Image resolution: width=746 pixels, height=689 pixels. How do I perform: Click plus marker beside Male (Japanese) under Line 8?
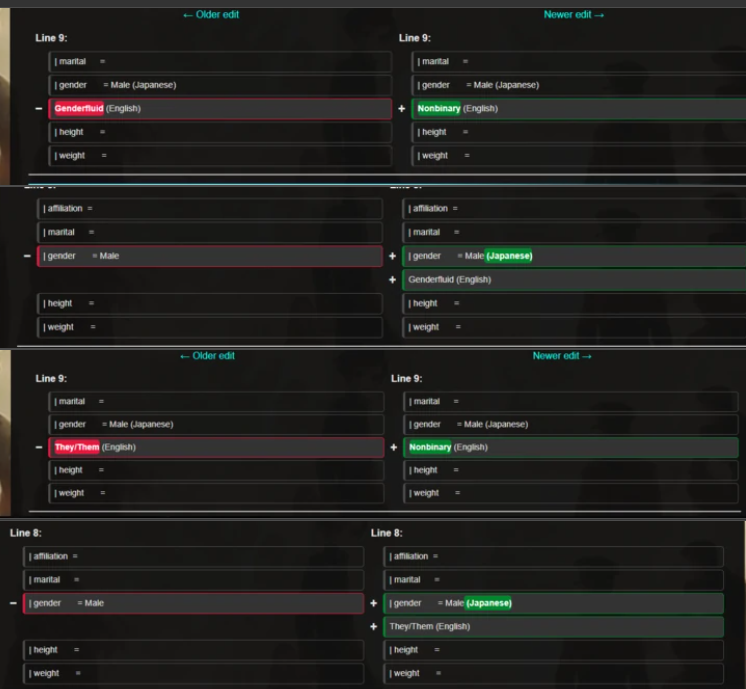tap(374, 603)
